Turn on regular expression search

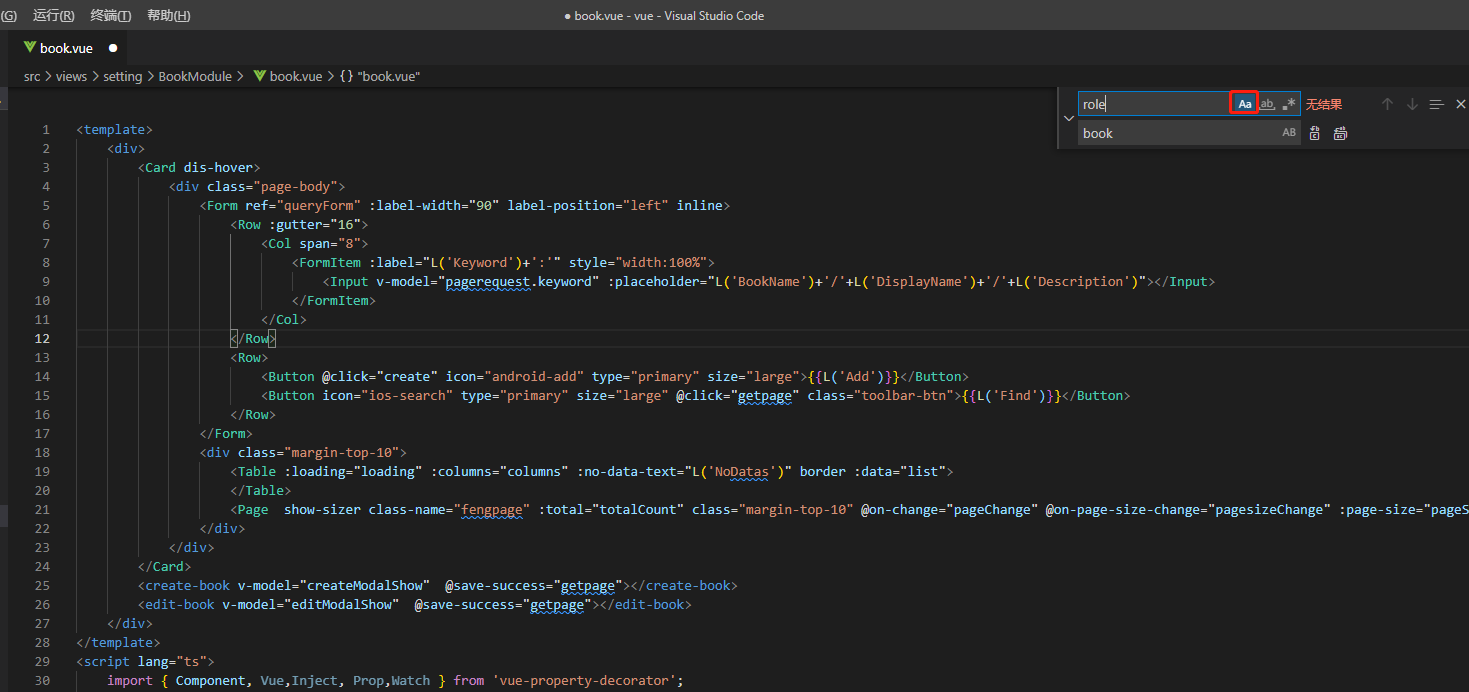coord(1289,104)
